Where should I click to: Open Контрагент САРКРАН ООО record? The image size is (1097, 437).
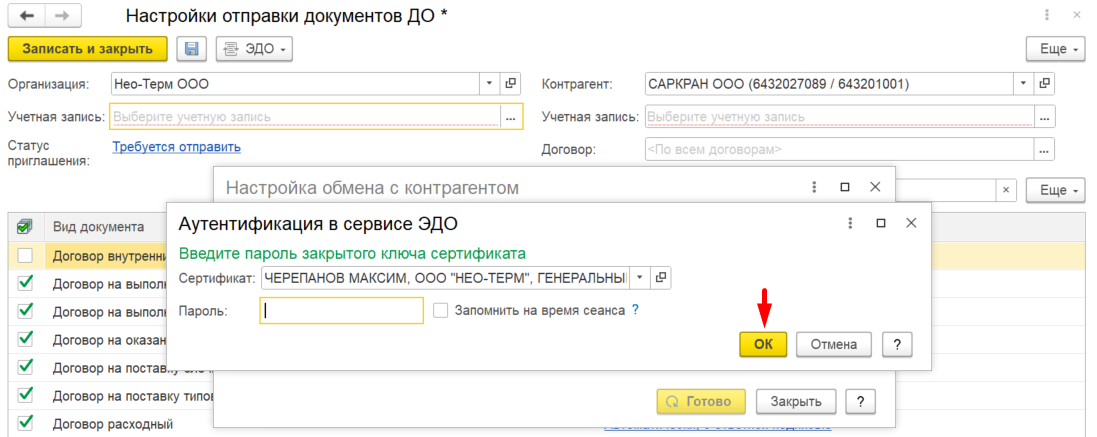1045,83
